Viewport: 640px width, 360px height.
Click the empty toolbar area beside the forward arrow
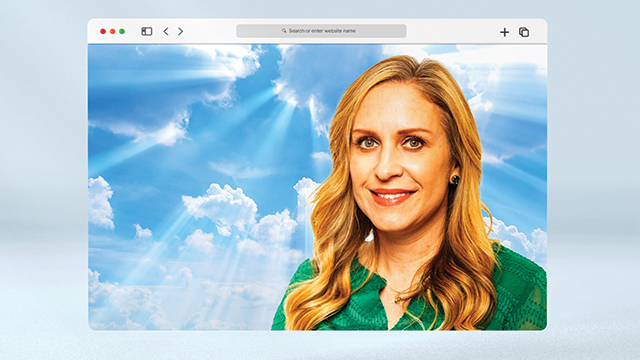208,31
